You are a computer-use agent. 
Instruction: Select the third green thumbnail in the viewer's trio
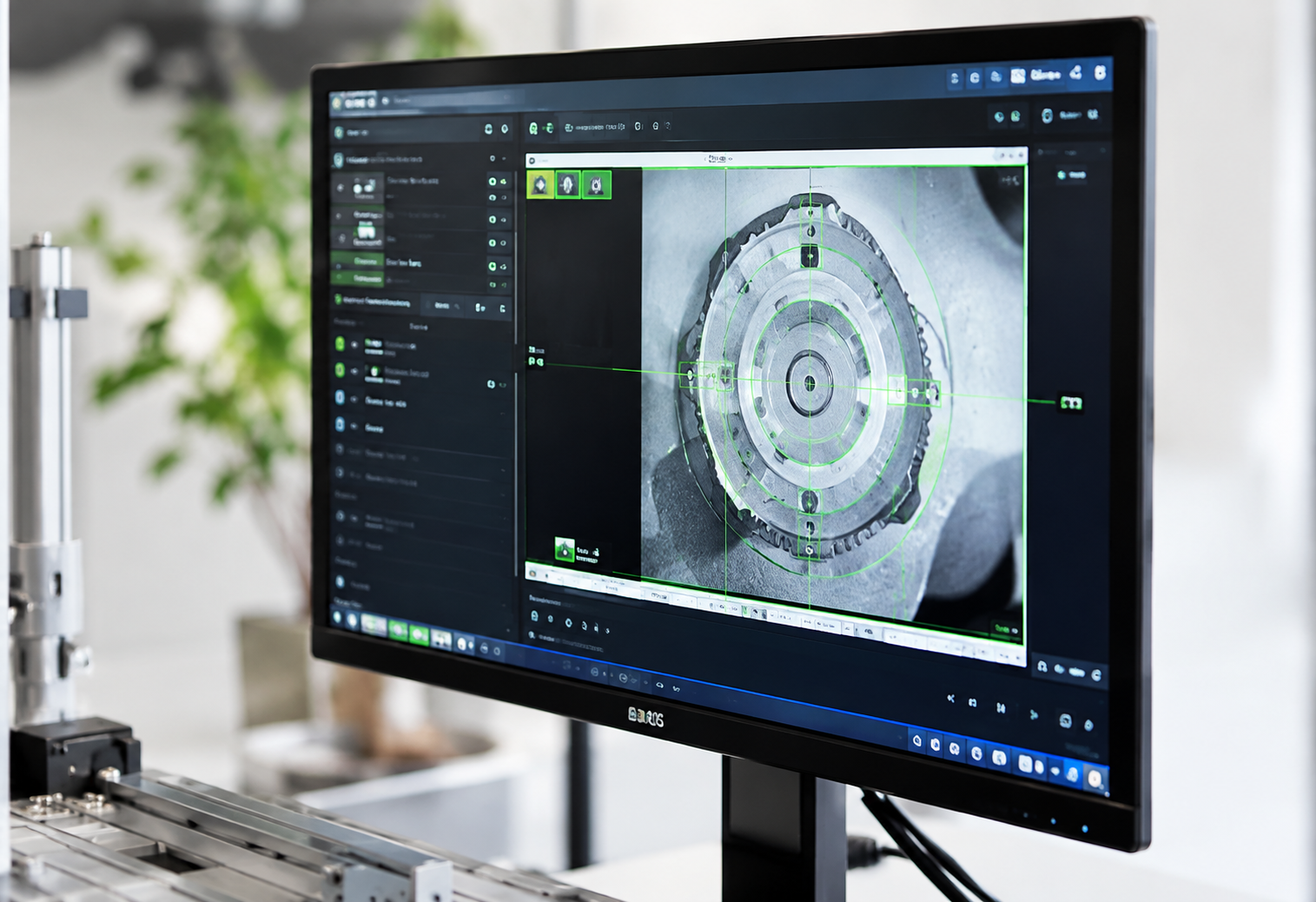597,185
